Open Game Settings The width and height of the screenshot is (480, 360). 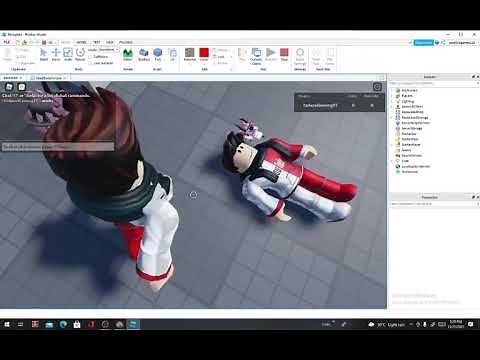pos(300,56)
